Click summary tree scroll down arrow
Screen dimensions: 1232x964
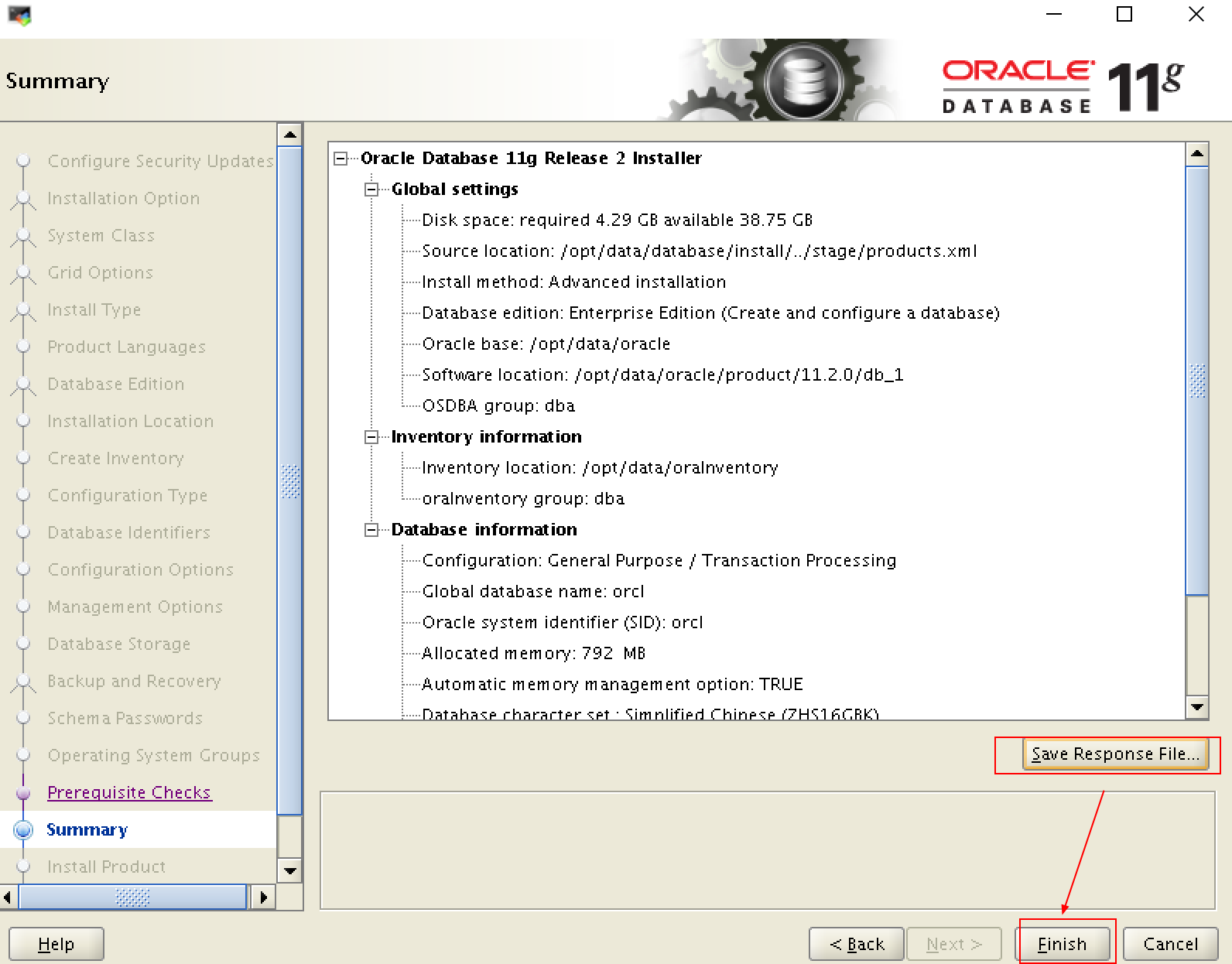[1197, 706]
